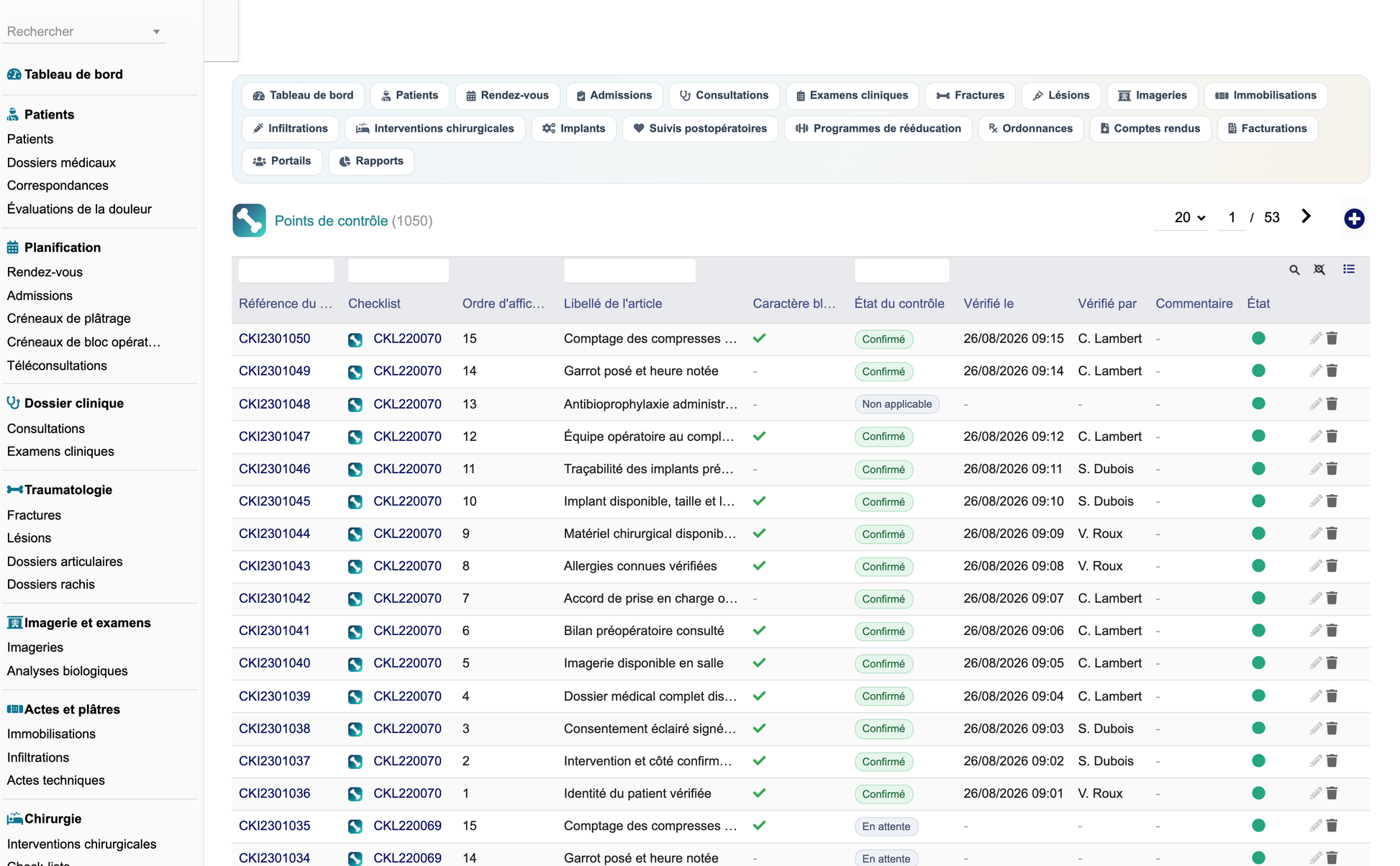This screenshot has width=1400, height=866.
Task: Open the Tableau de bord tab
Action: click(303, 96)
